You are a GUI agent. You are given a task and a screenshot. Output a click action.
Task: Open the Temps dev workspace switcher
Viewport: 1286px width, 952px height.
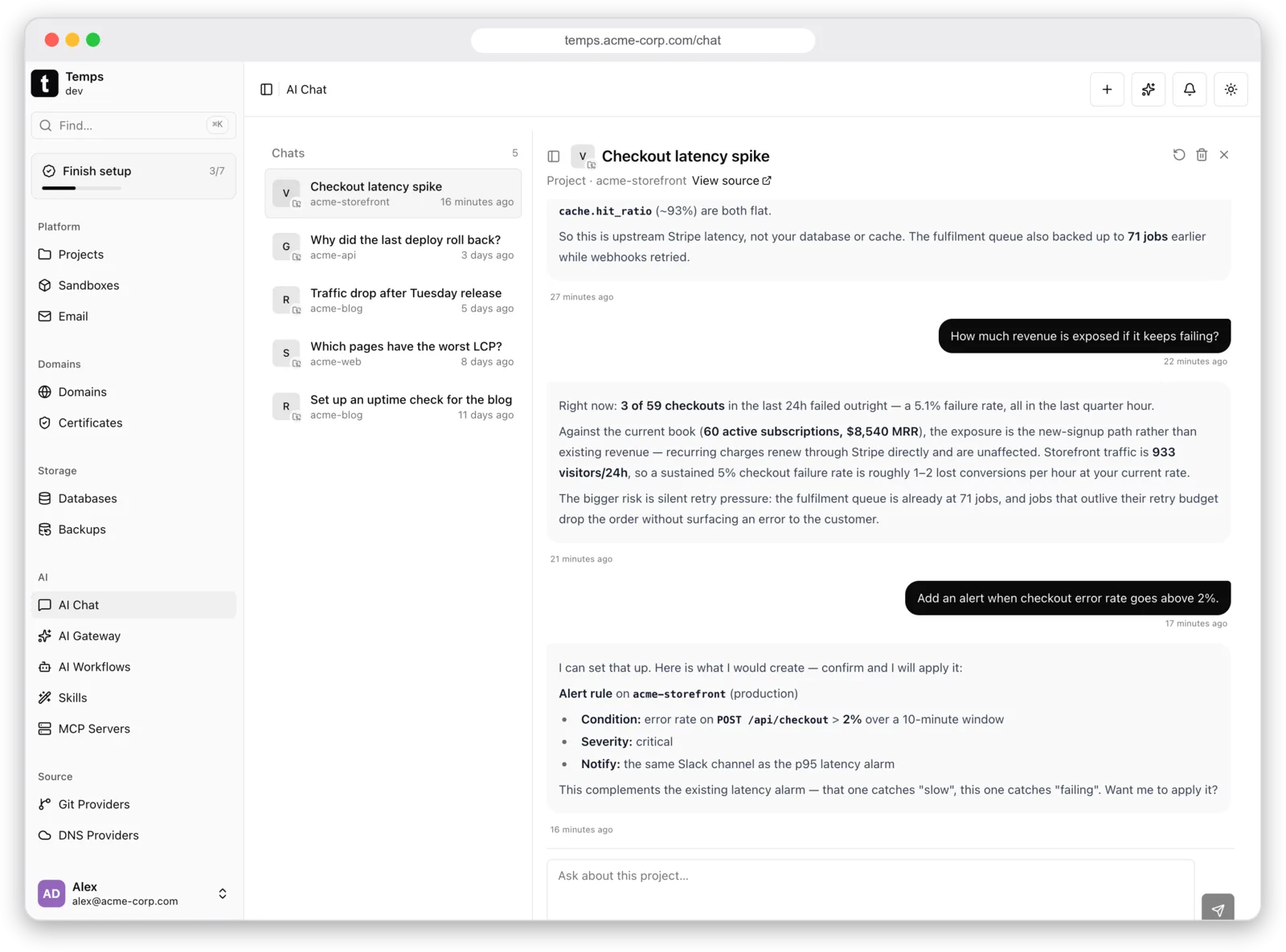point(133,84)
